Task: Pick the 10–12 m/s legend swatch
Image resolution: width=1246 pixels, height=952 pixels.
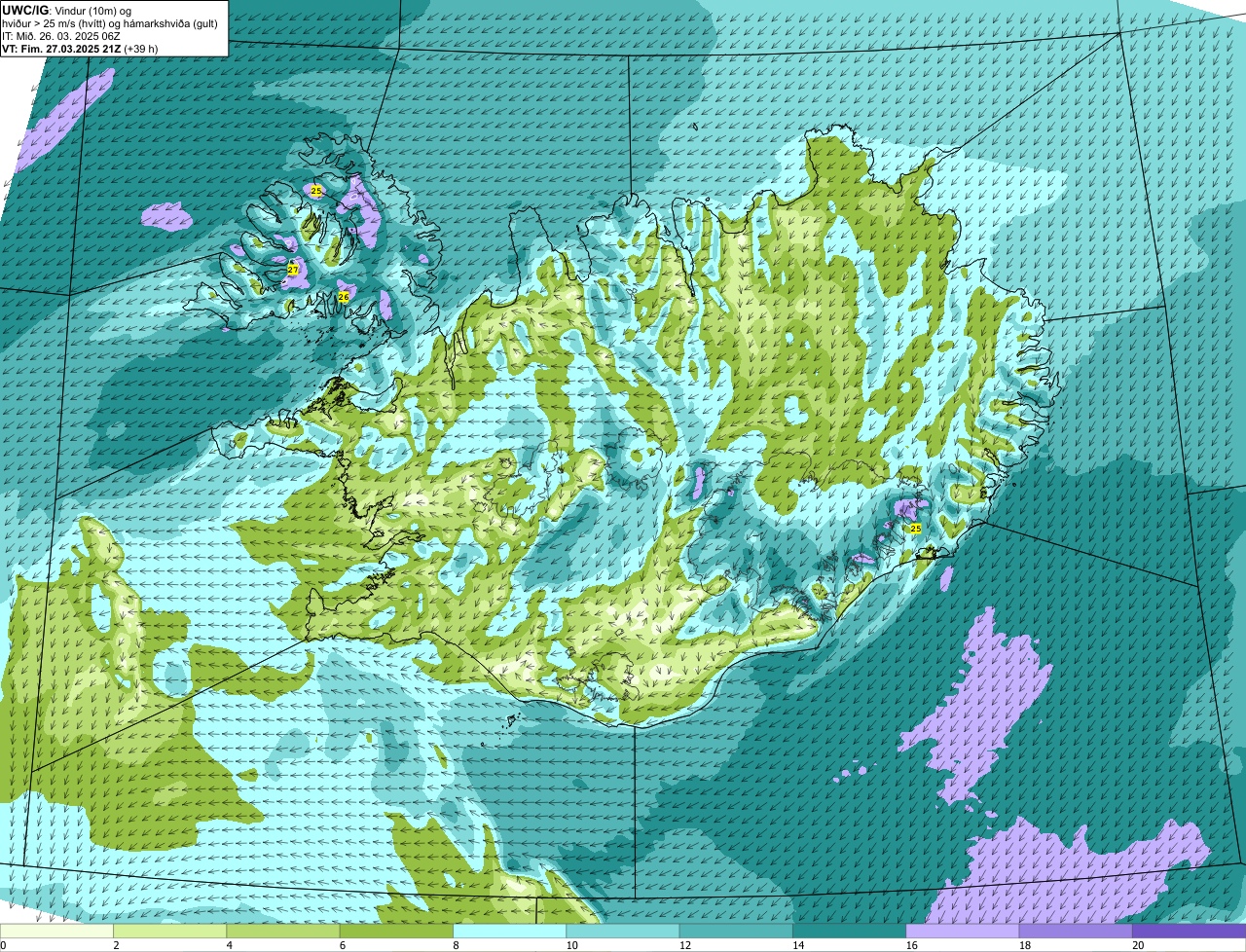Action: point(622,931)
